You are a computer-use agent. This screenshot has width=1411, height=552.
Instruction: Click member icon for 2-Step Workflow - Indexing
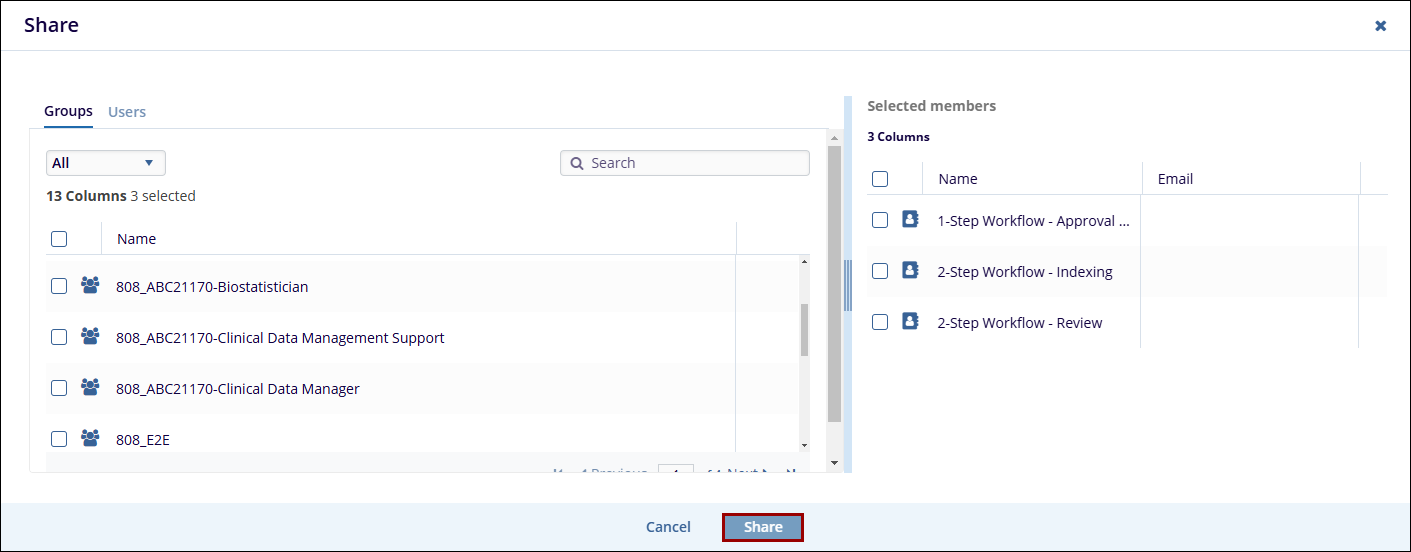pyautogui.click(x=910, y=271)
